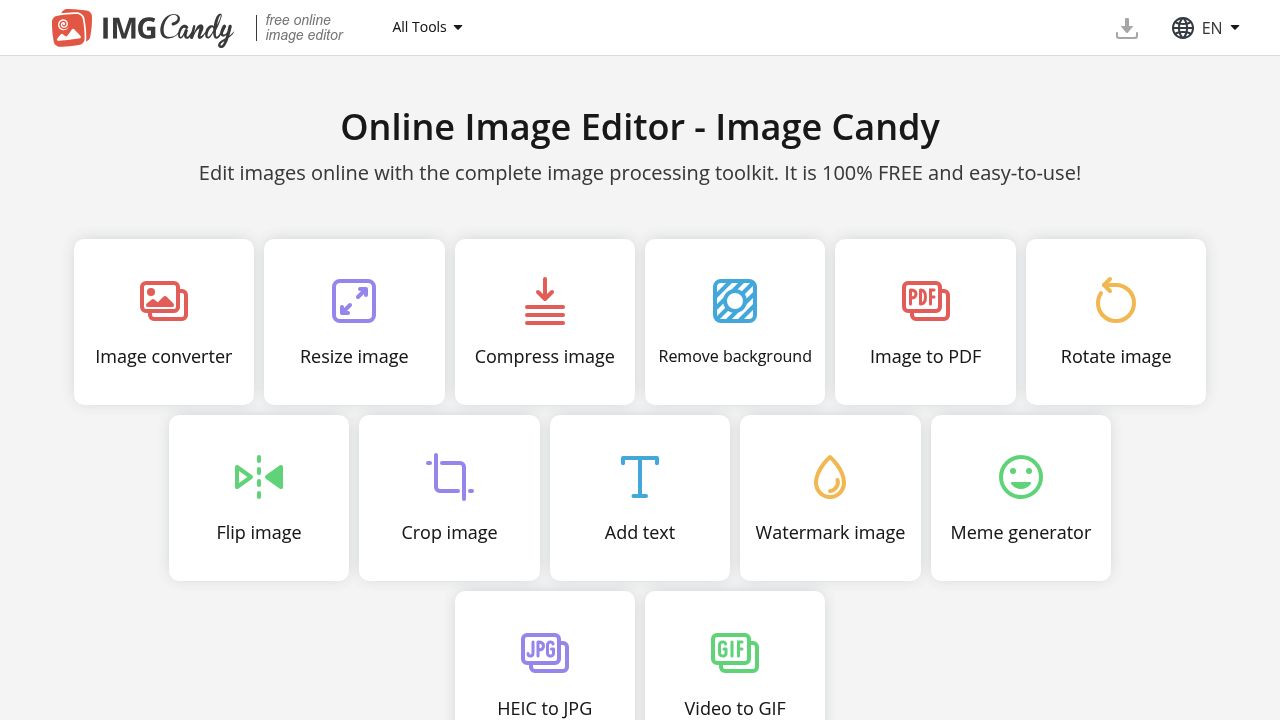Select the Video to GIF label
The image size is (1280, 720).
[x=735, y=708]
